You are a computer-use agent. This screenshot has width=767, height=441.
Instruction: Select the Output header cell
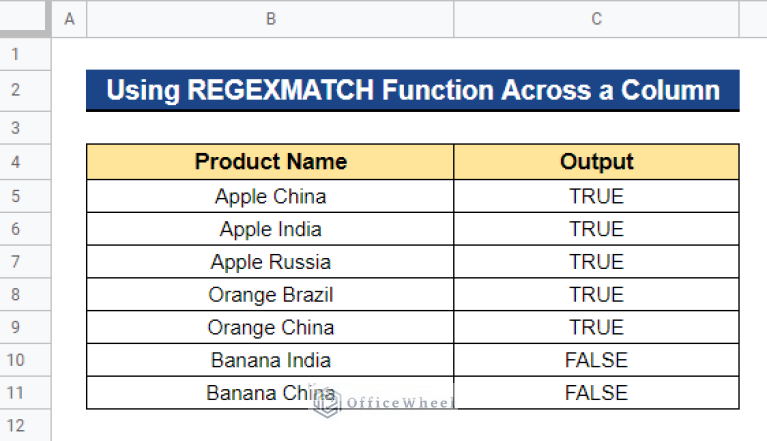(x=596, y=162)
